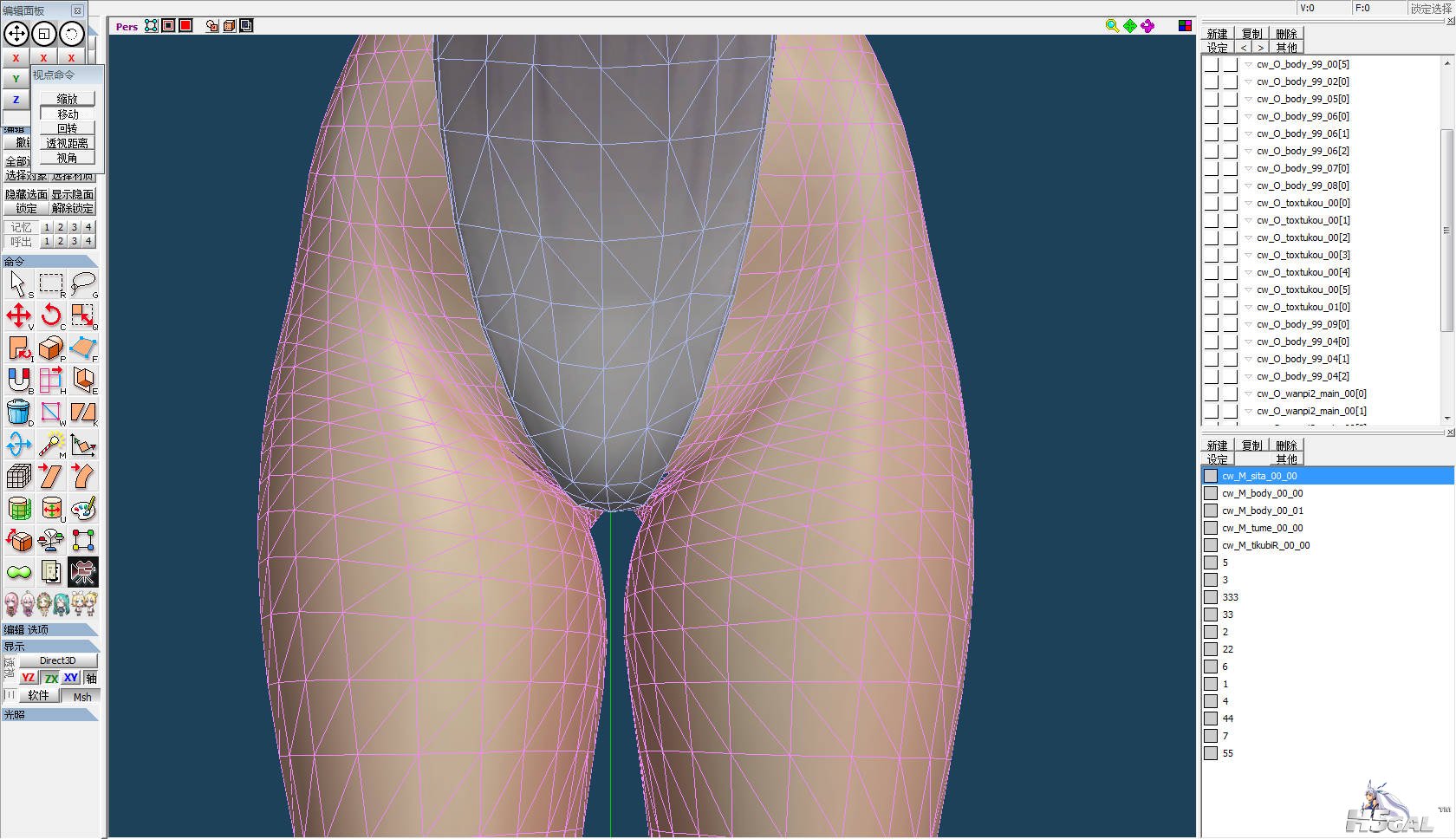Choose 透视距离 in the viewpoint popup
This screenshot has height=839, width=1456.
[x=68, y=143]
